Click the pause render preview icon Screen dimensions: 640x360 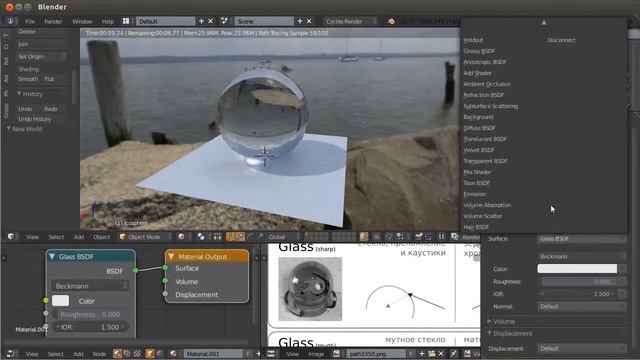click(x=441, y=236)
